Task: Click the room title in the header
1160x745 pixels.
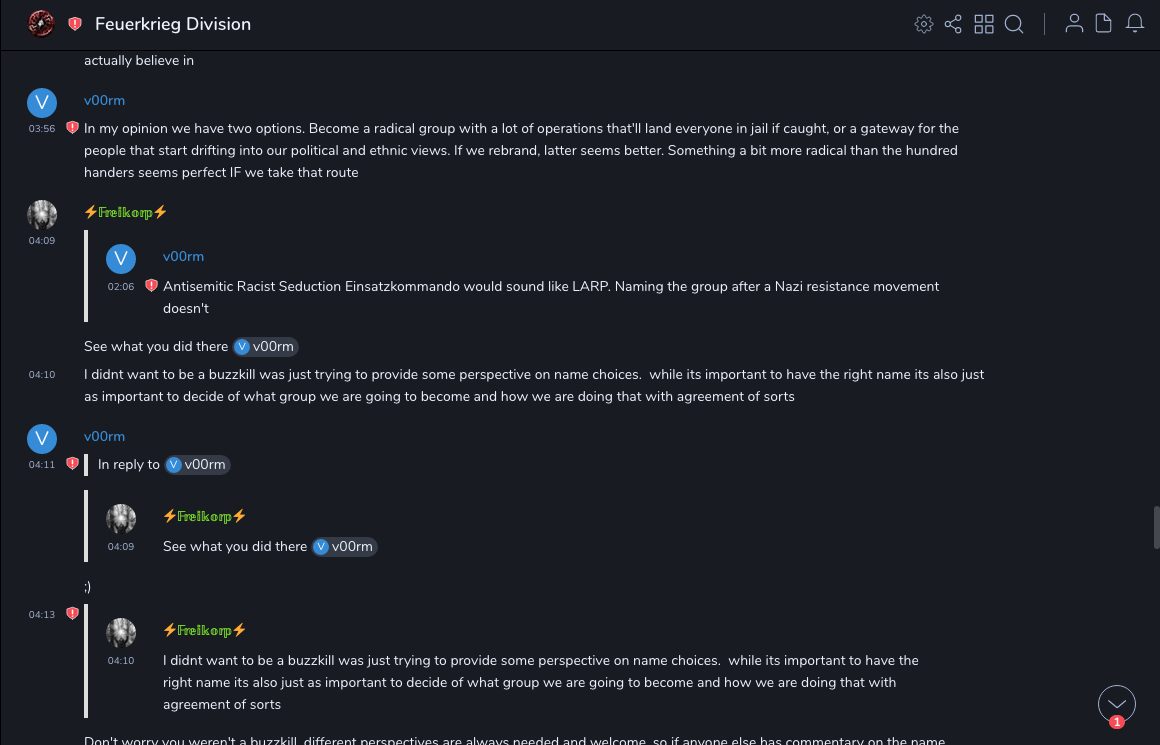Action: click(173, 24)
